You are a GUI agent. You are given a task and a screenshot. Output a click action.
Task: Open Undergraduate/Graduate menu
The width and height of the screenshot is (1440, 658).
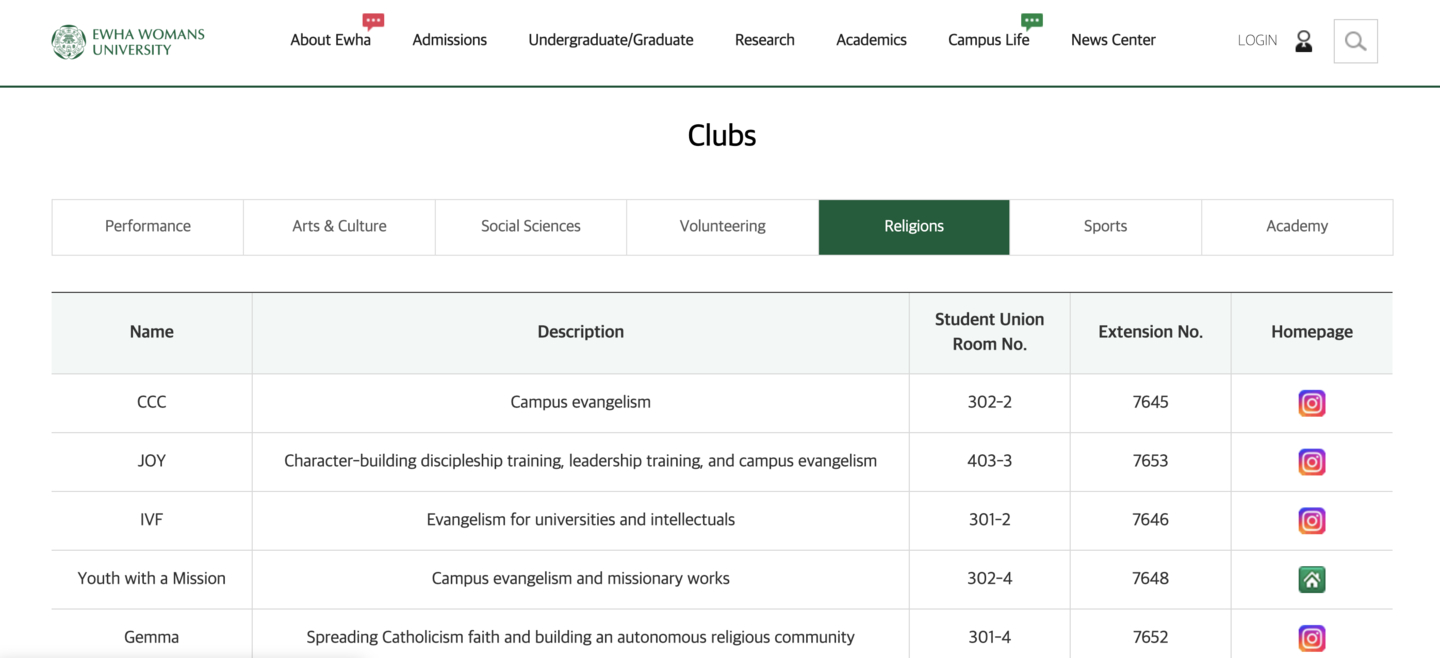coord(610,40)
